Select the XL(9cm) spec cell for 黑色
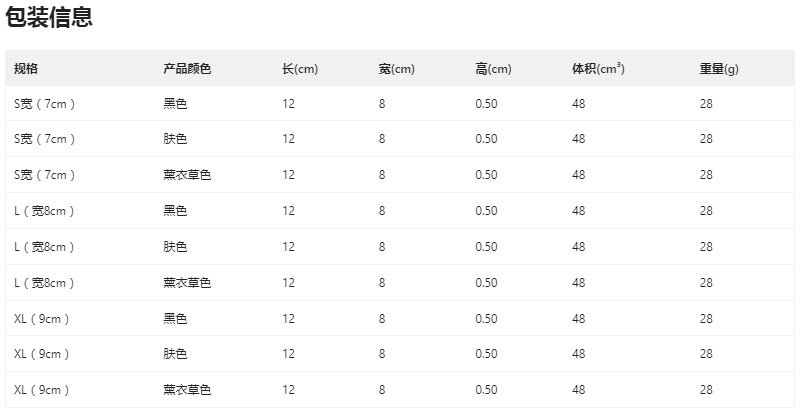This screenshot has width=802, height=415. 42,319
